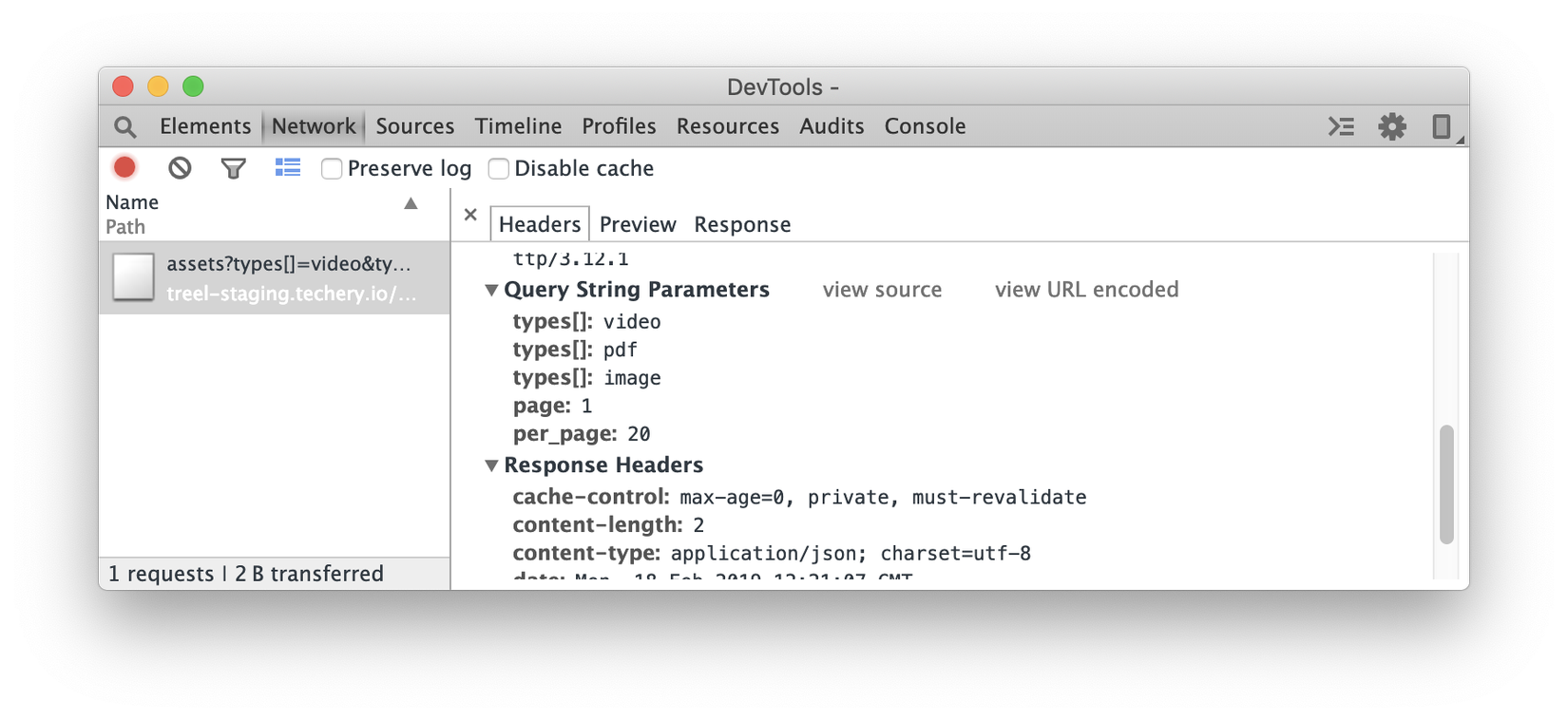The image size is (1568, 720).
Task: Collapse the Query String Parameters section
Action: 491,291
